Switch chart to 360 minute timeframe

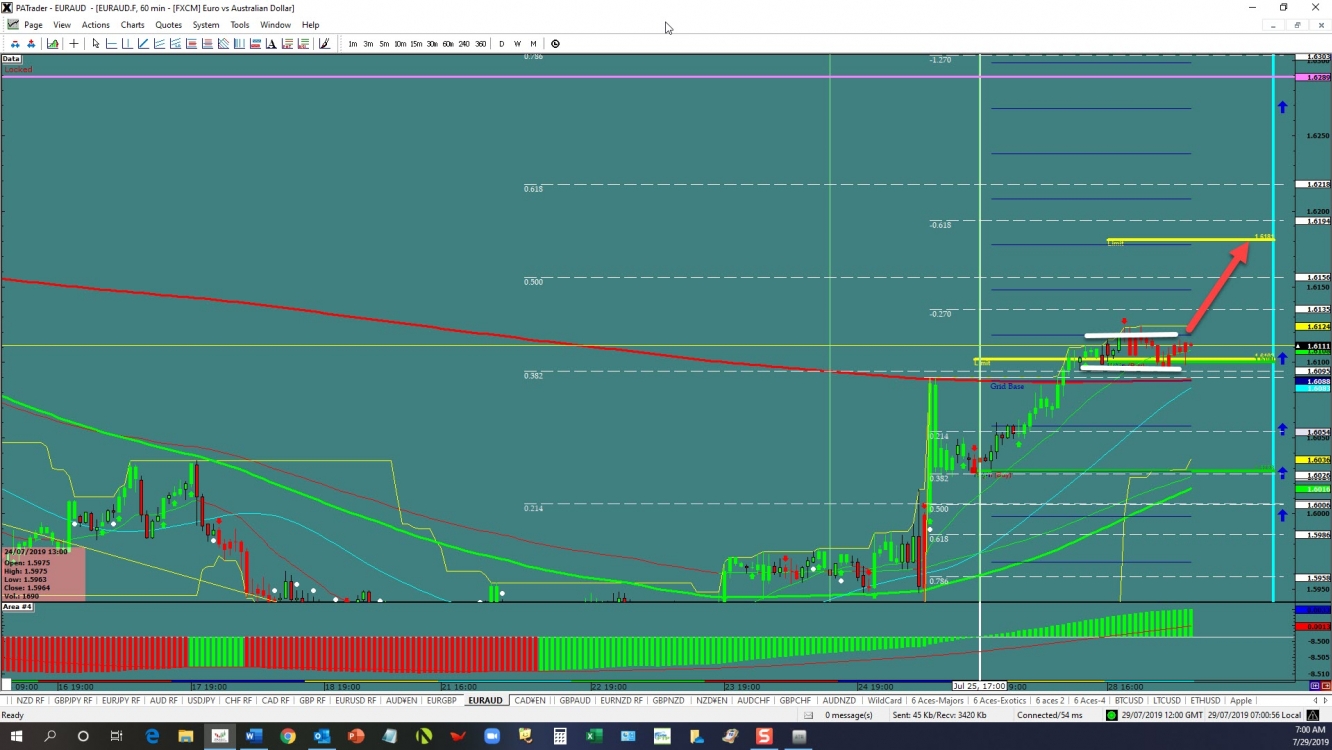(x=481, y=44)
